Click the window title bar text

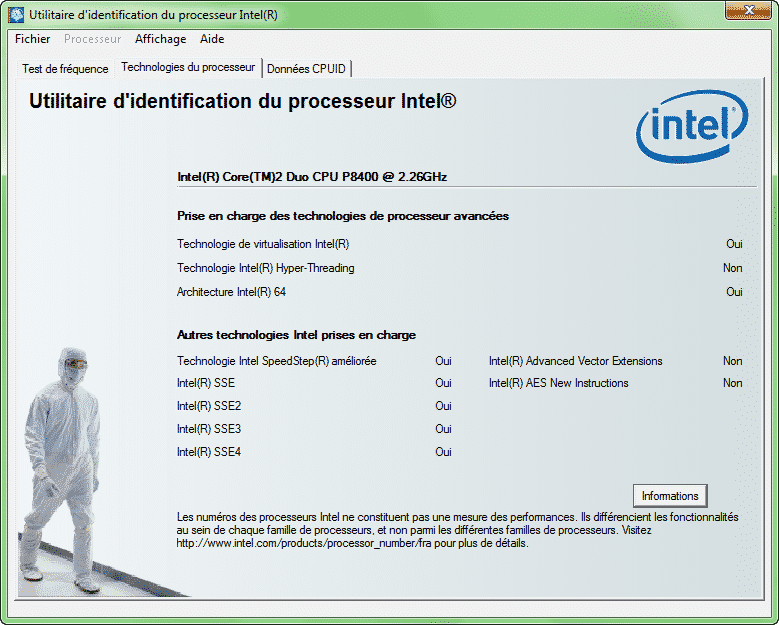pyautogui.click(x=153, y=15)
